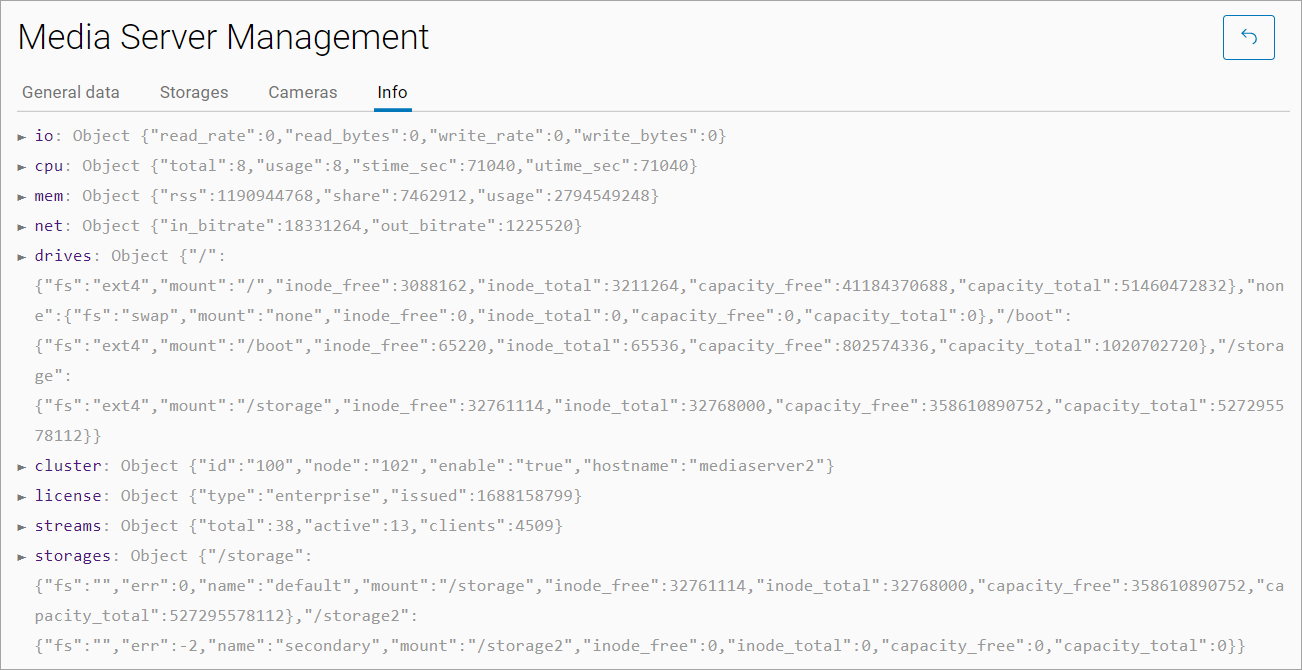Switch to the General data tab
The image size is (1302, 670).
(71, 92)
